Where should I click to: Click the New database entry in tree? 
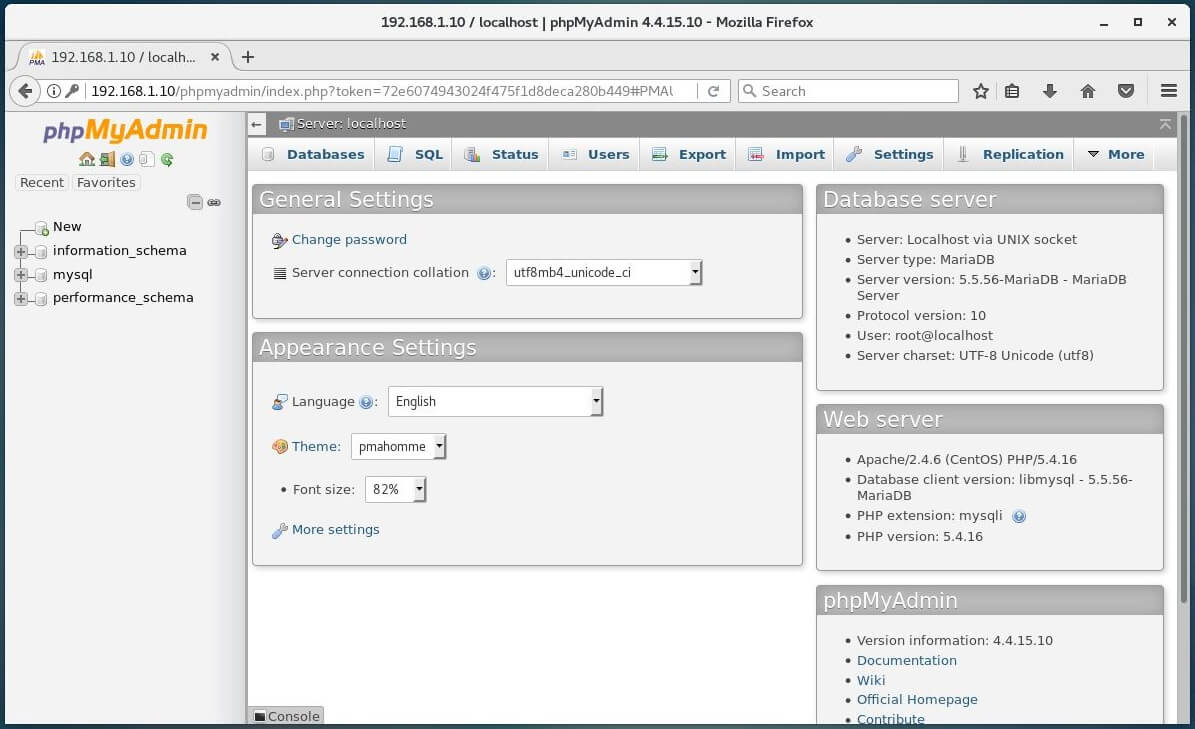tap(67, 227)
